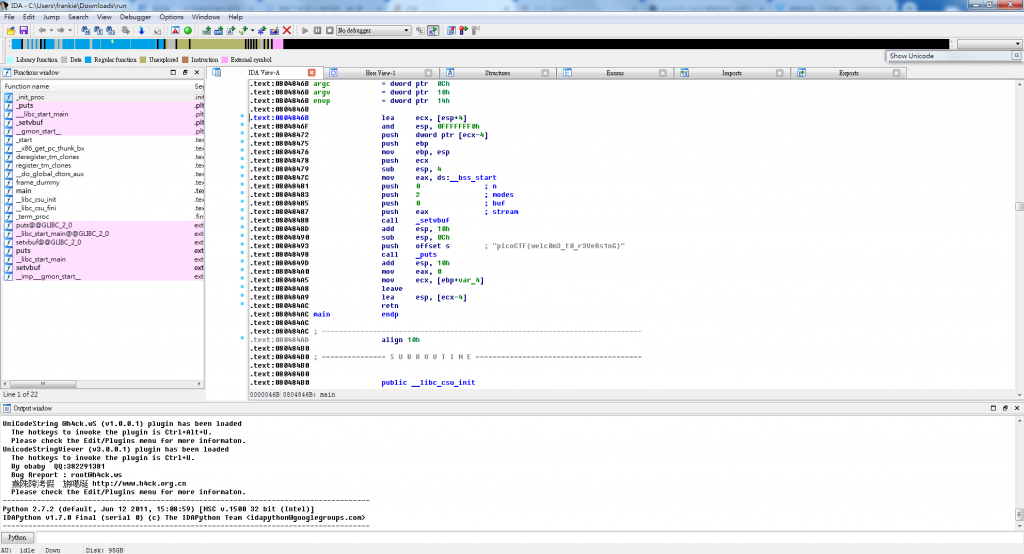The image size is (1024, 554).
Task: Switch to the Enums tab
Action: coord(615,73)
